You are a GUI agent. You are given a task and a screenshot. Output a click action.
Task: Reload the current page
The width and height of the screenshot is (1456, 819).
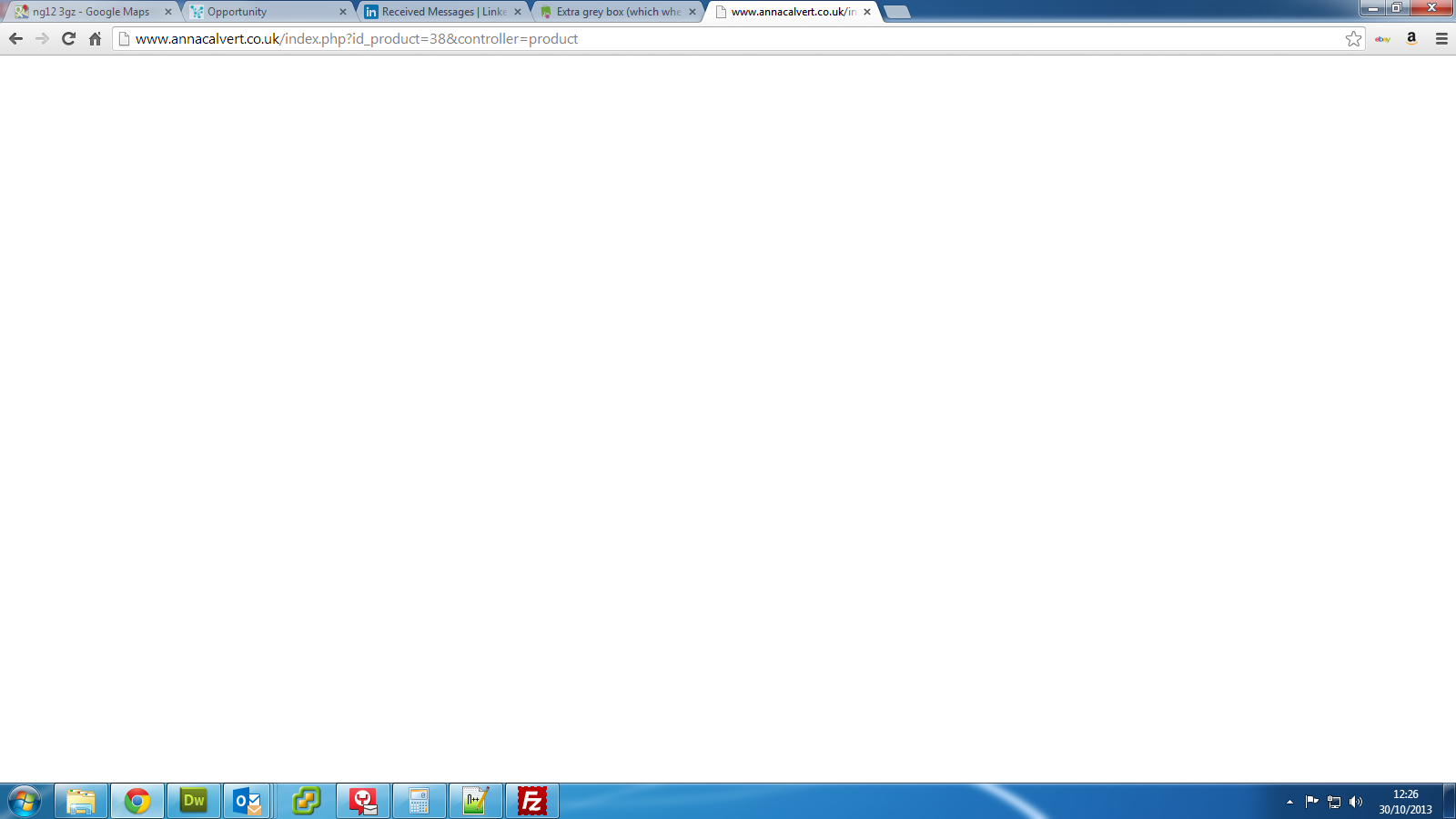[x=68, y=38]
